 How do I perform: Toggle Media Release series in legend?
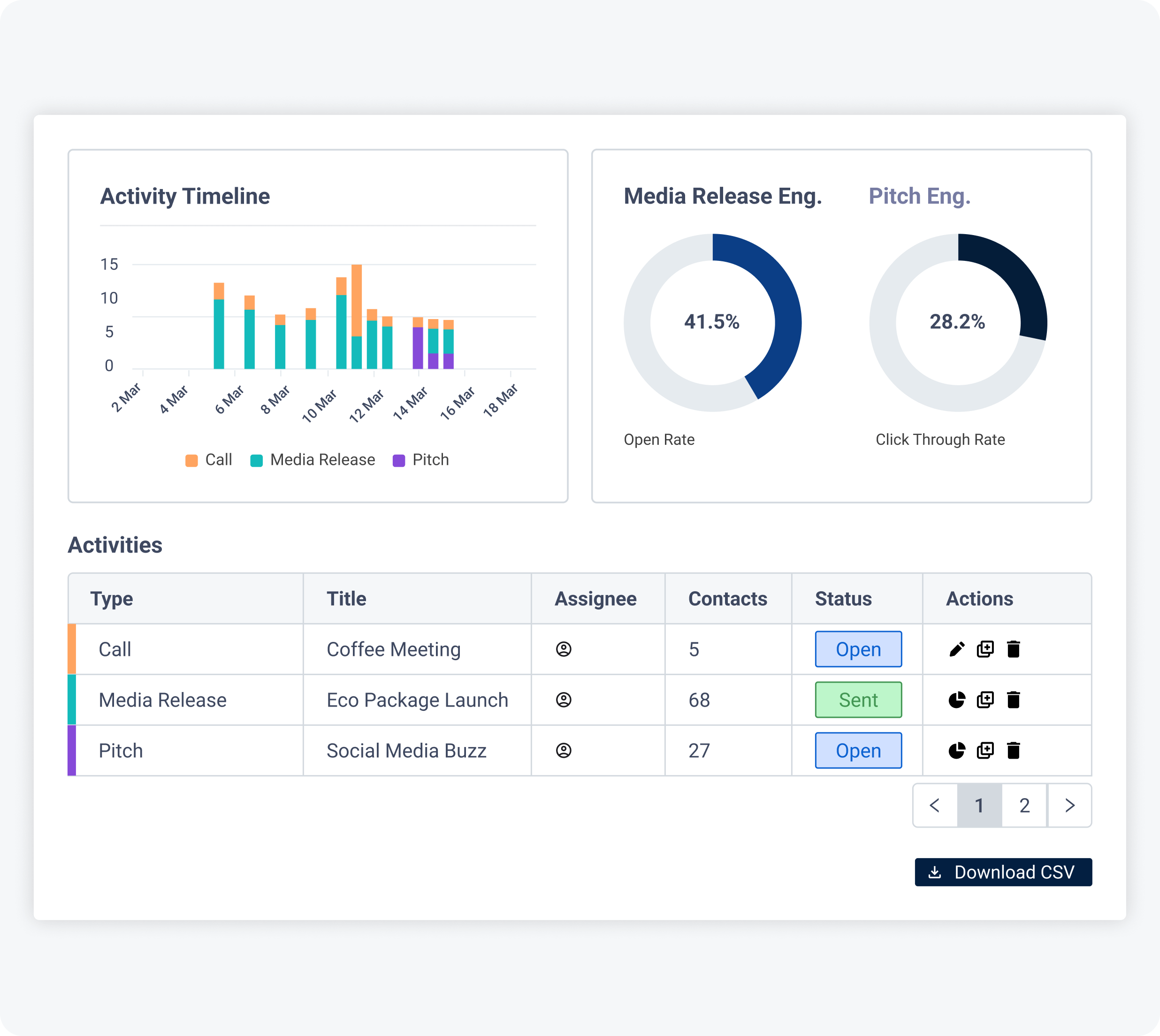click(x=313, y=460)
